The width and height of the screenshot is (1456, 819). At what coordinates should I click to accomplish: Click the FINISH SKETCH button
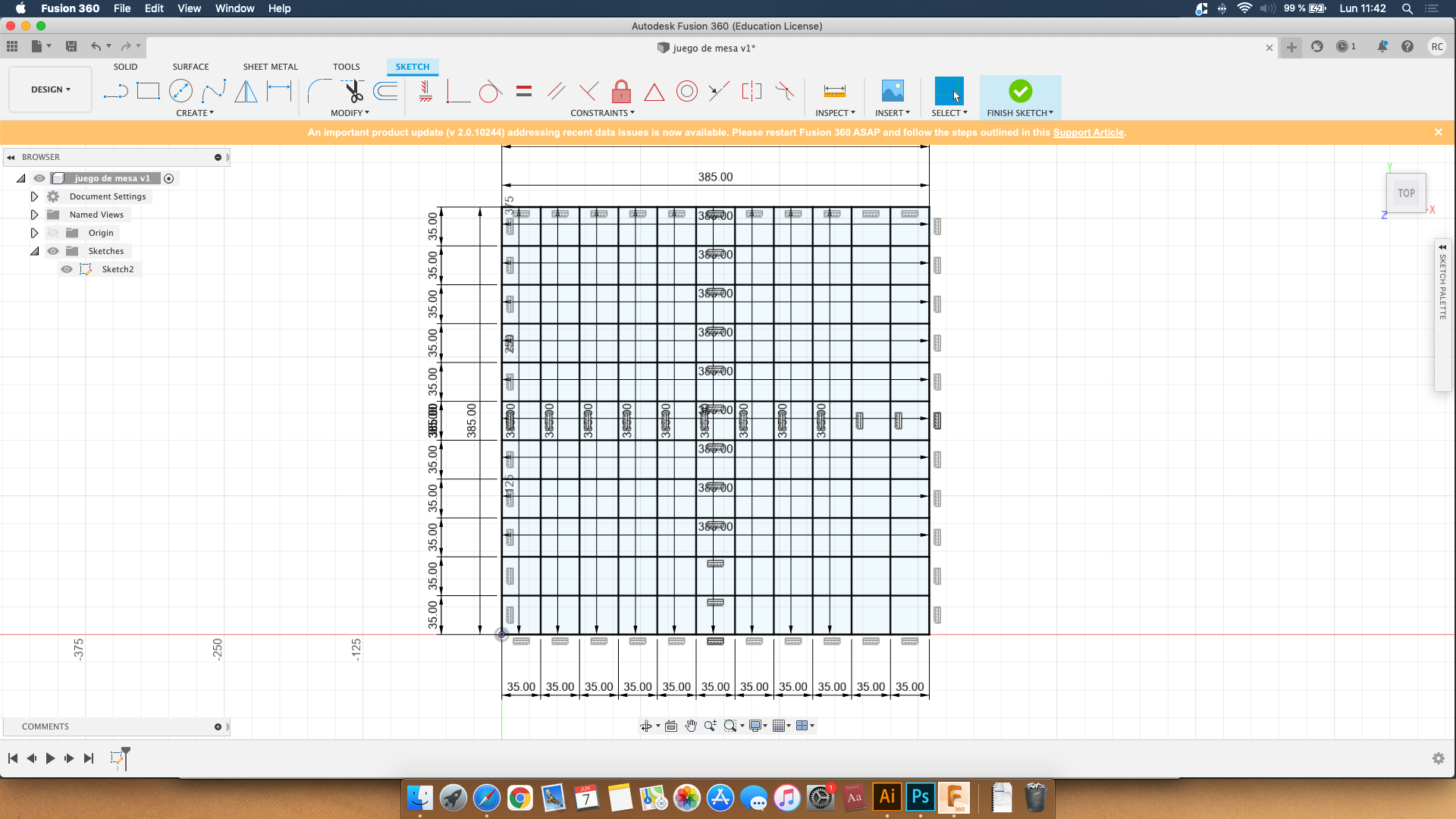1020,96
